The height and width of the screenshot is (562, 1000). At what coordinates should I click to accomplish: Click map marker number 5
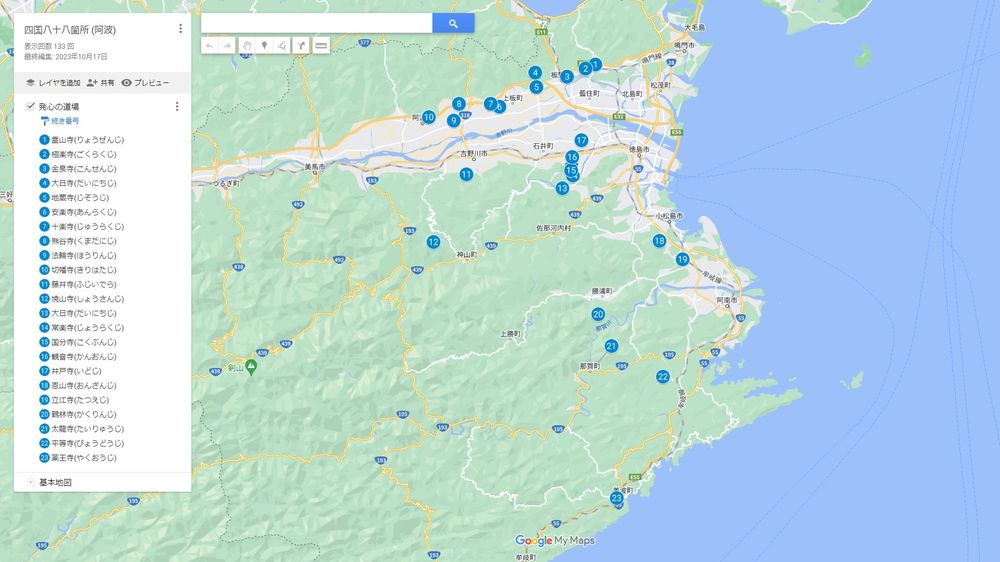[536, 87]
